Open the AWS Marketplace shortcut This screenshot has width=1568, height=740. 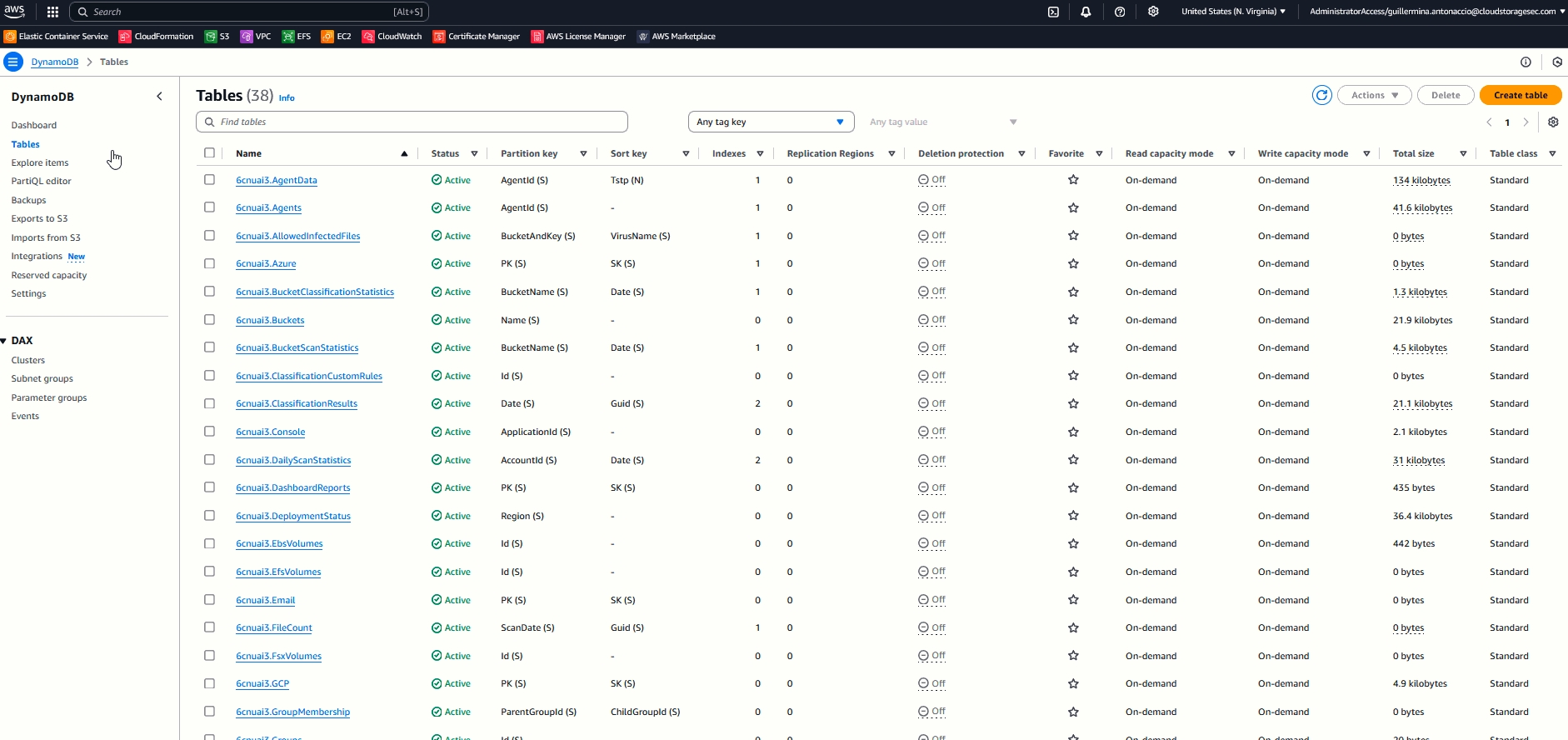(x=677, y=37)
